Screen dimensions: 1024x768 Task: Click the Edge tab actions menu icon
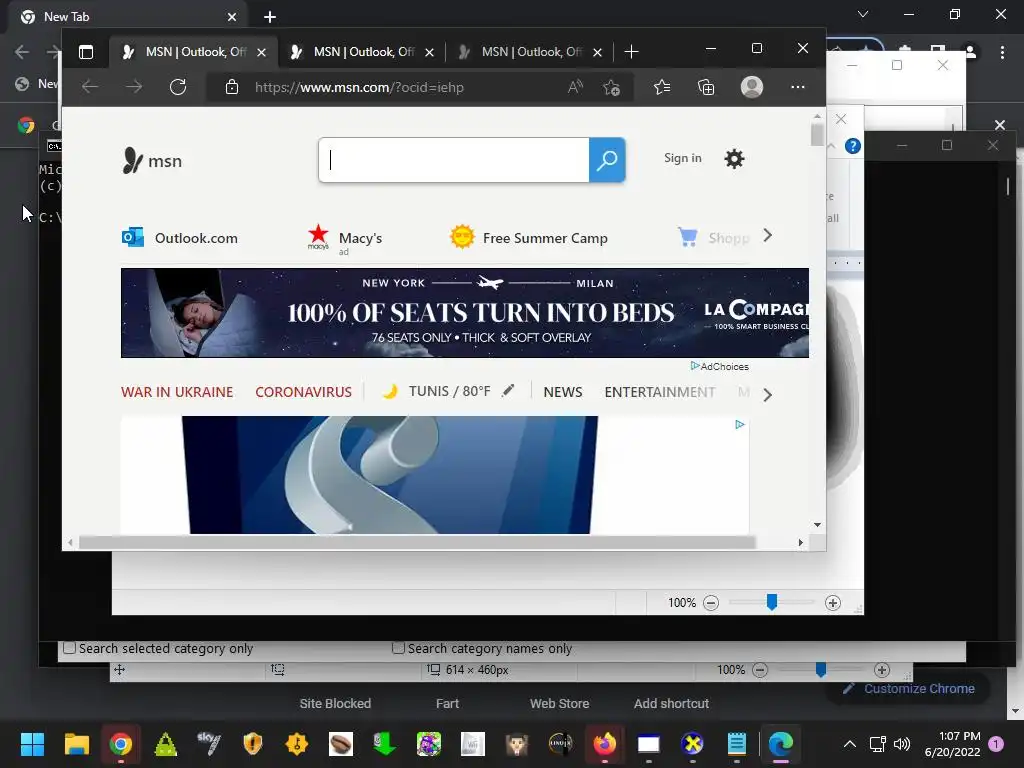point(86,52)
